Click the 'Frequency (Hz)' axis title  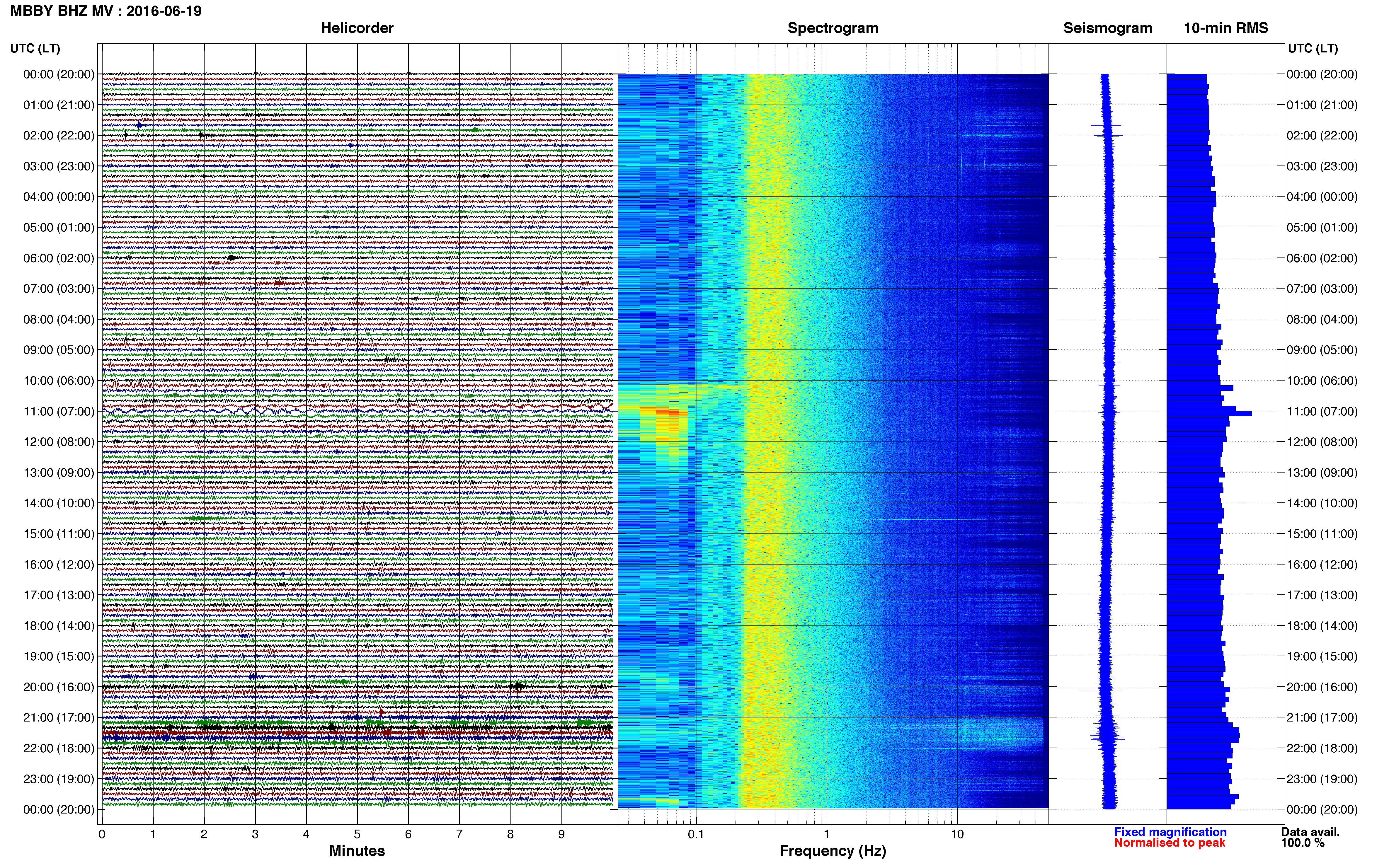tap(833, 851)
